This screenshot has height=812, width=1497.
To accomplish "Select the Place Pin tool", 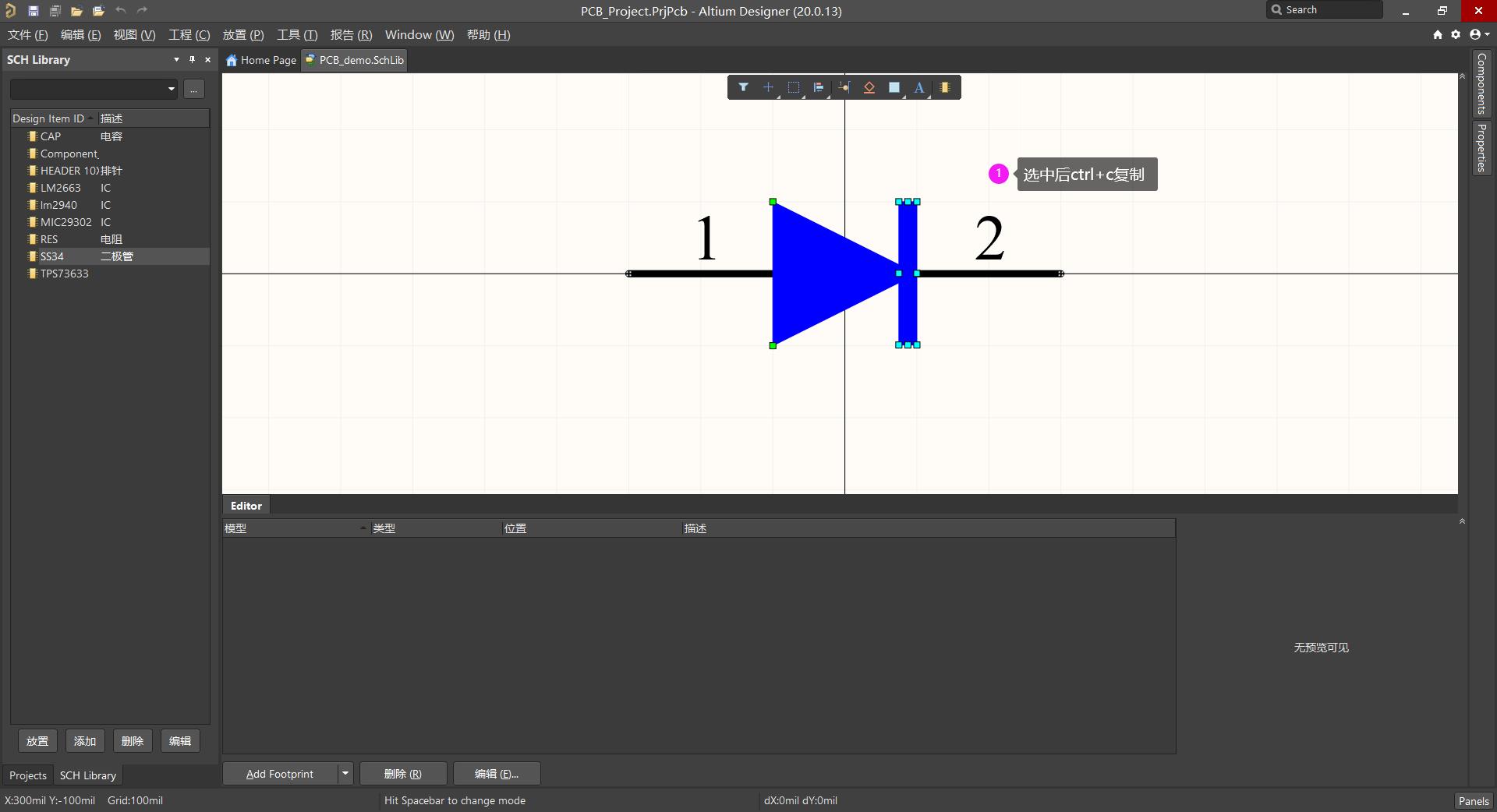I will (844, 87).
